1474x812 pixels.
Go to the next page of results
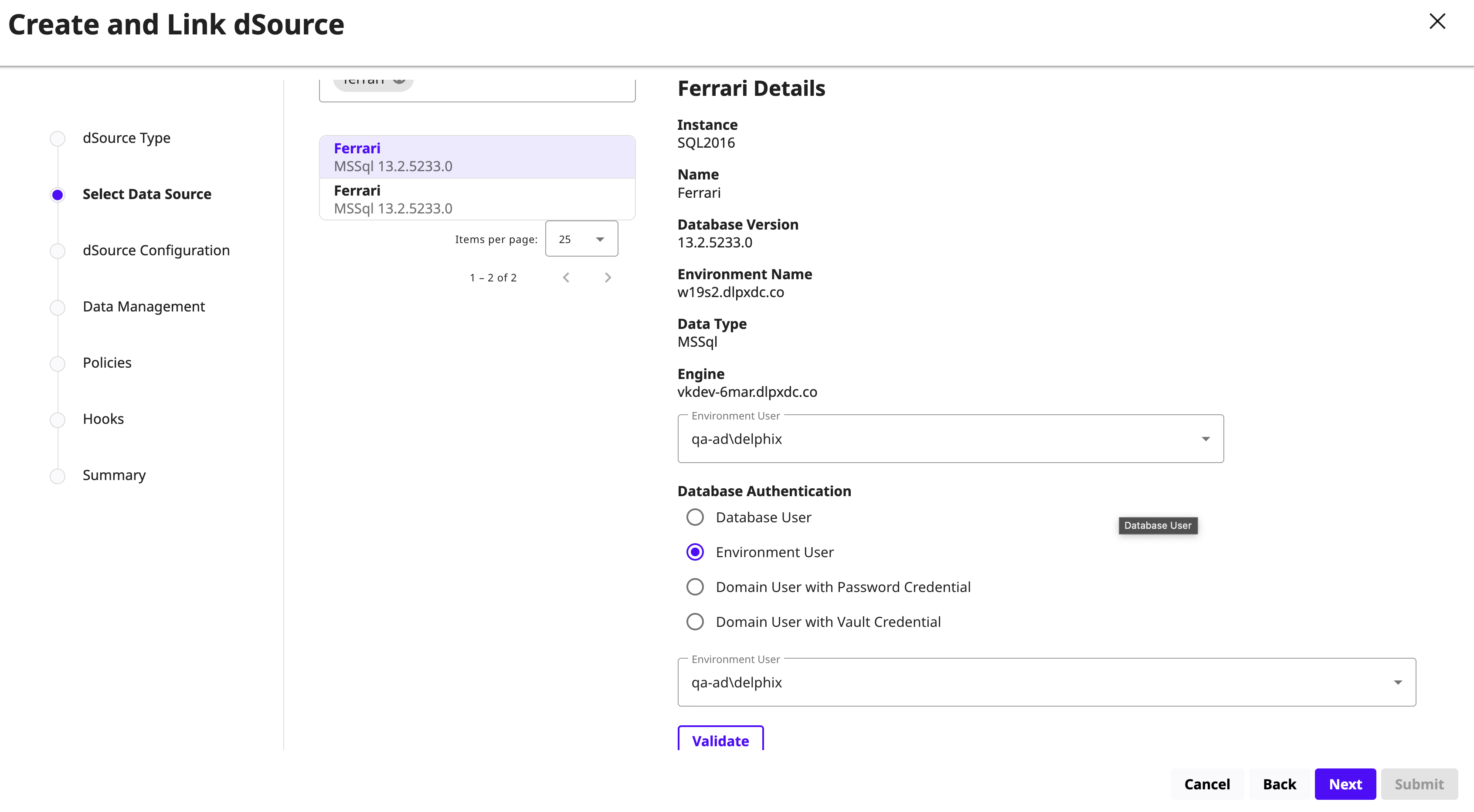click(x=608, y=277)
